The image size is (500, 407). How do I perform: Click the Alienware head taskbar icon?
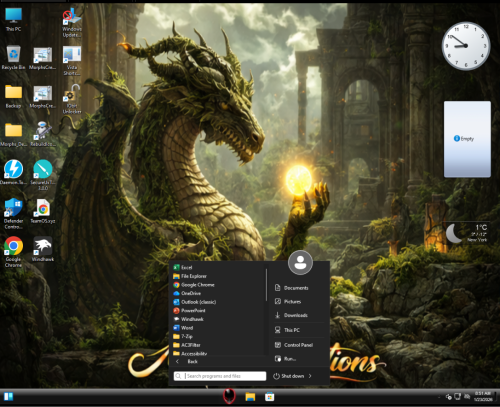click(229, 396)
